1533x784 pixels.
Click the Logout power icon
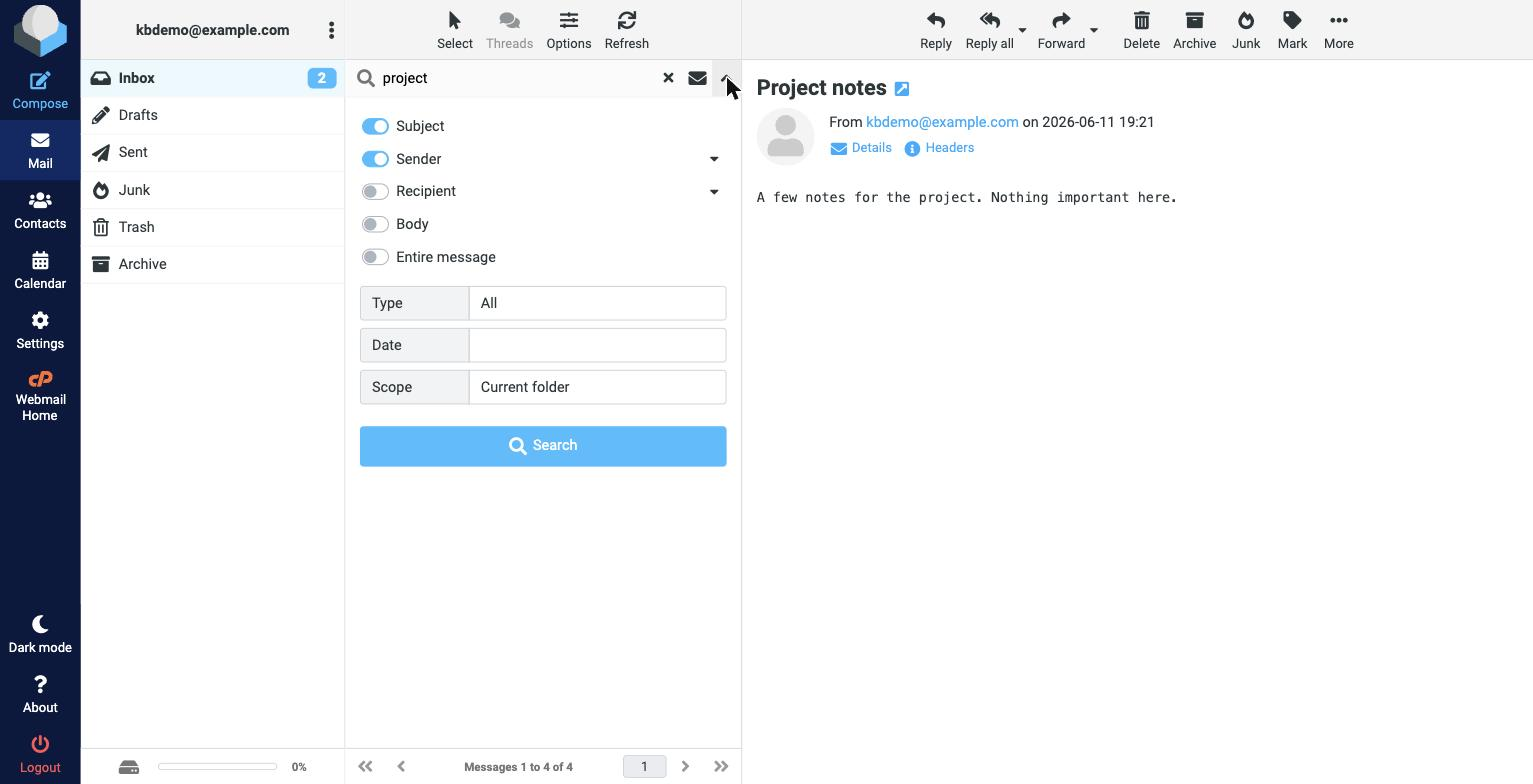click(40, 754)
